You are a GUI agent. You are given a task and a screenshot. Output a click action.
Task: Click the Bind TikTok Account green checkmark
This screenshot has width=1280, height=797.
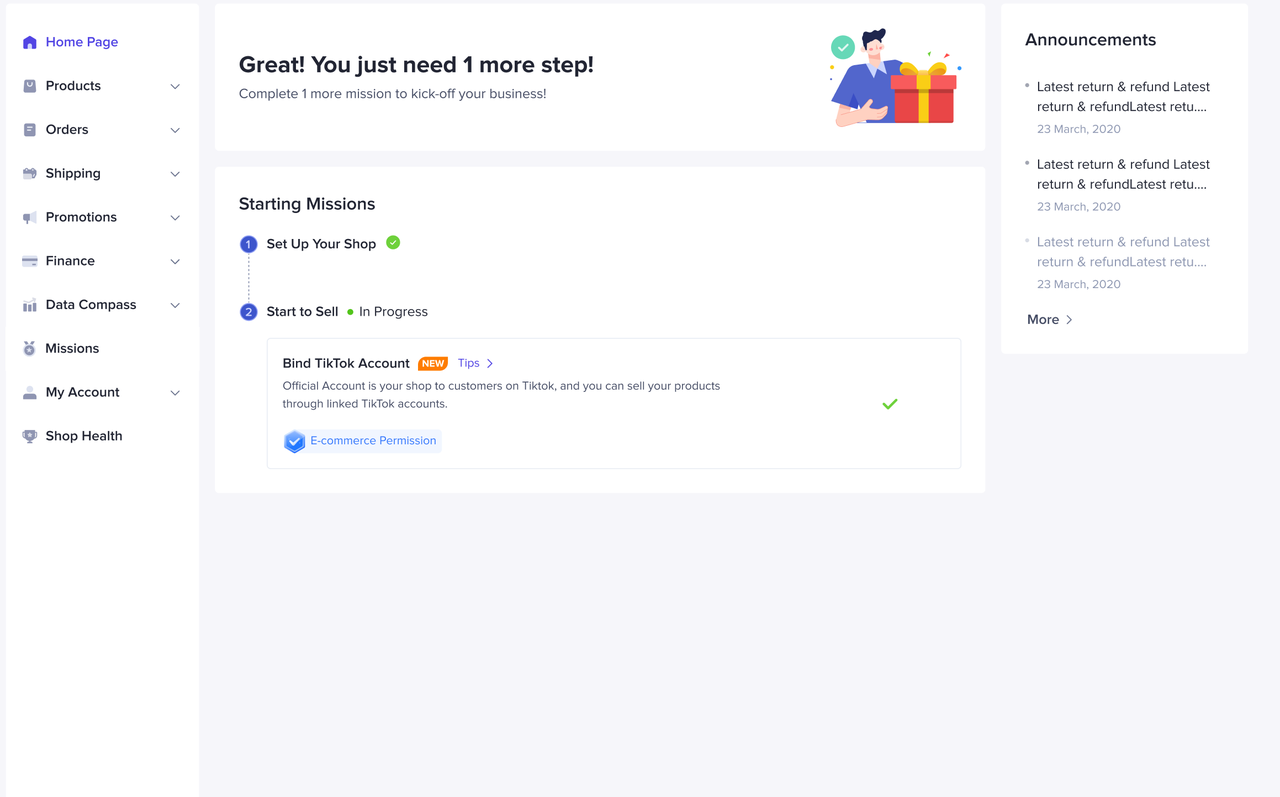(x=890, y=404)
